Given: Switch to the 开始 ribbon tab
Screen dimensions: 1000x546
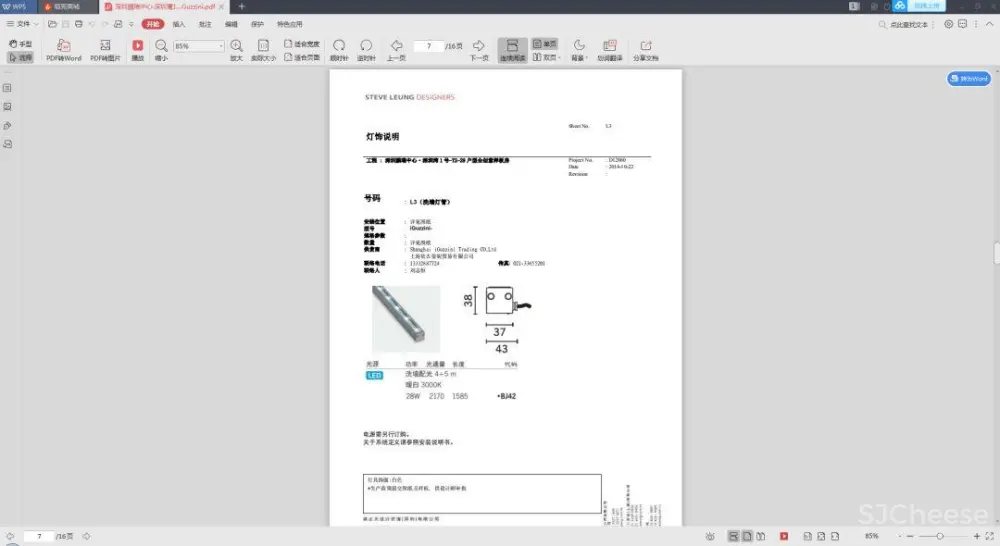Looking at the screenshot, I should [152, 24].
